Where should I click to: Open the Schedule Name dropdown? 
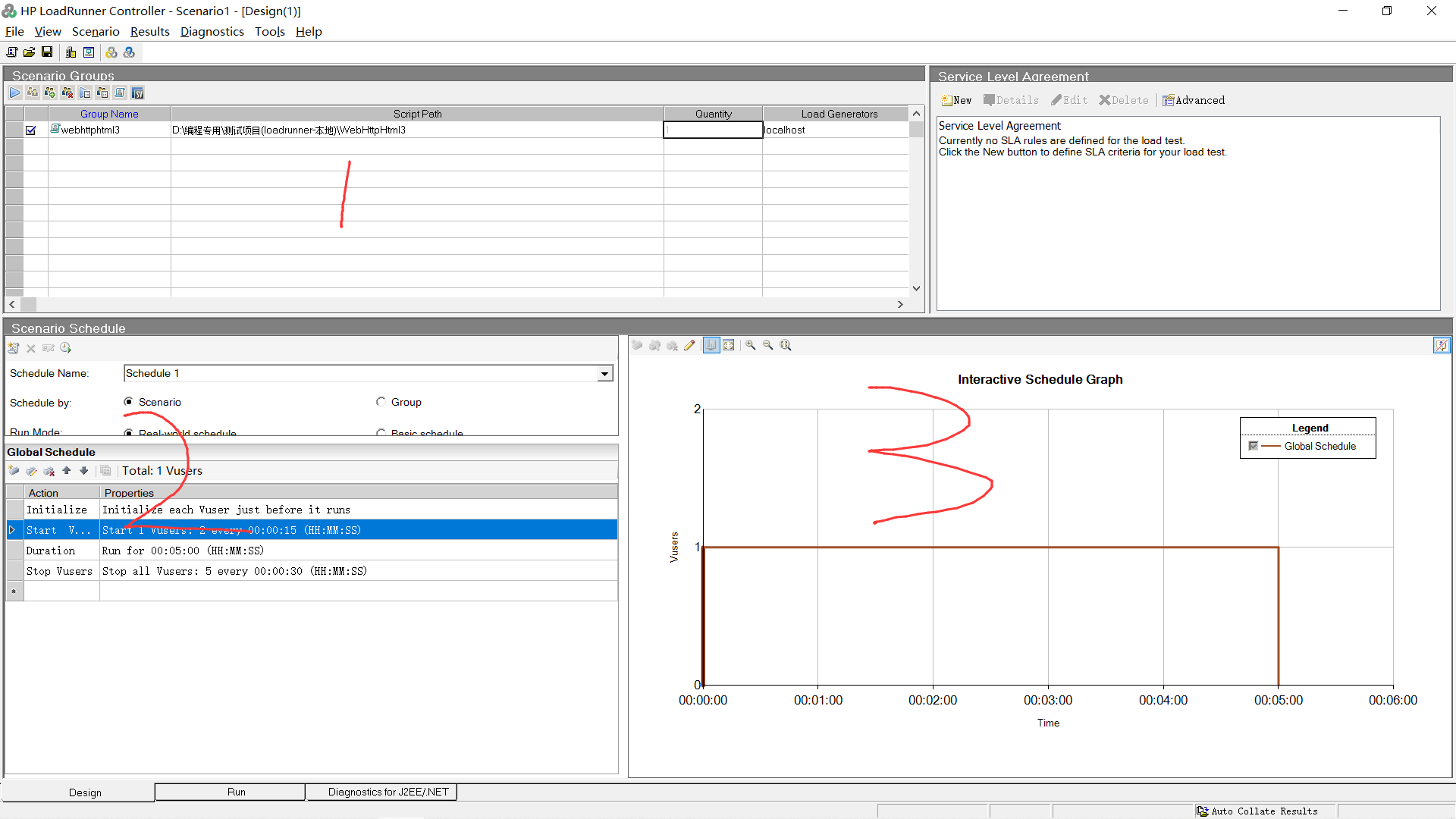604,373
